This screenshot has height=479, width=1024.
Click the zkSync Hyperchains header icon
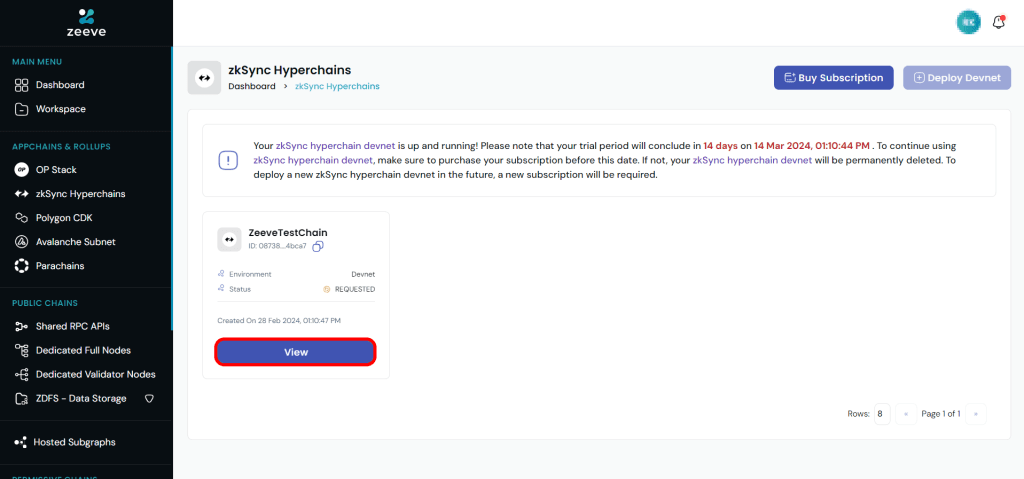[204, 78]
